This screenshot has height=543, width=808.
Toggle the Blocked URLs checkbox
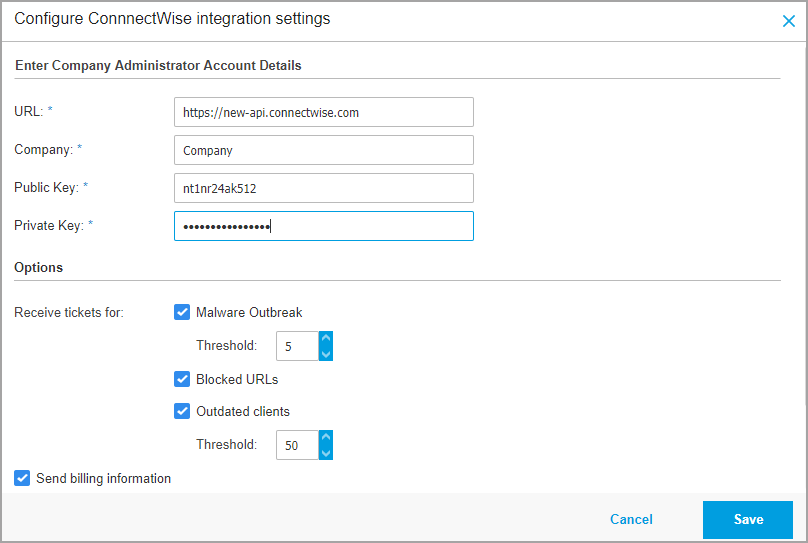182,379
